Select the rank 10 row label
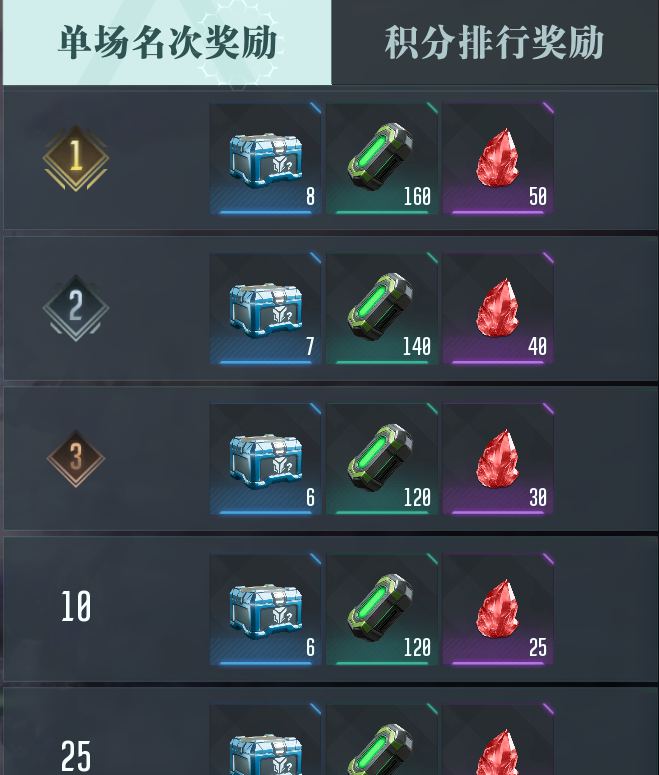This screenshot has height=775, width=659. (76, 606)
